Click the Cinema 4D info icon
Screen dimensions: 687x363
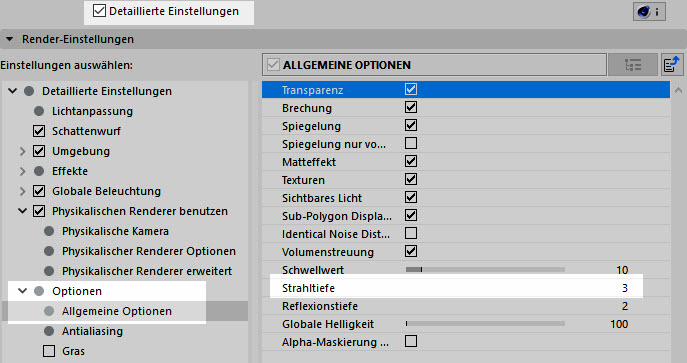pos(649,12)
